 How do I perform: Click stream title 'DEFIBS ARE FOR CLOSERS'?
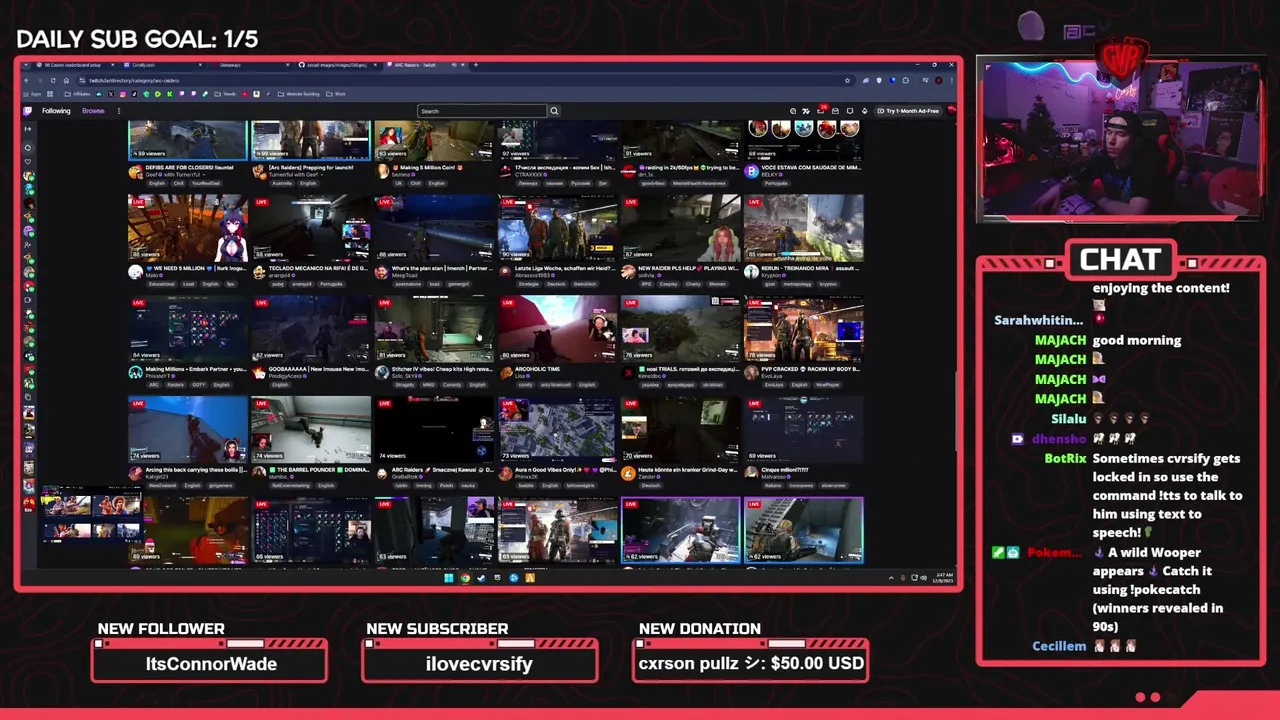(189, 168)
